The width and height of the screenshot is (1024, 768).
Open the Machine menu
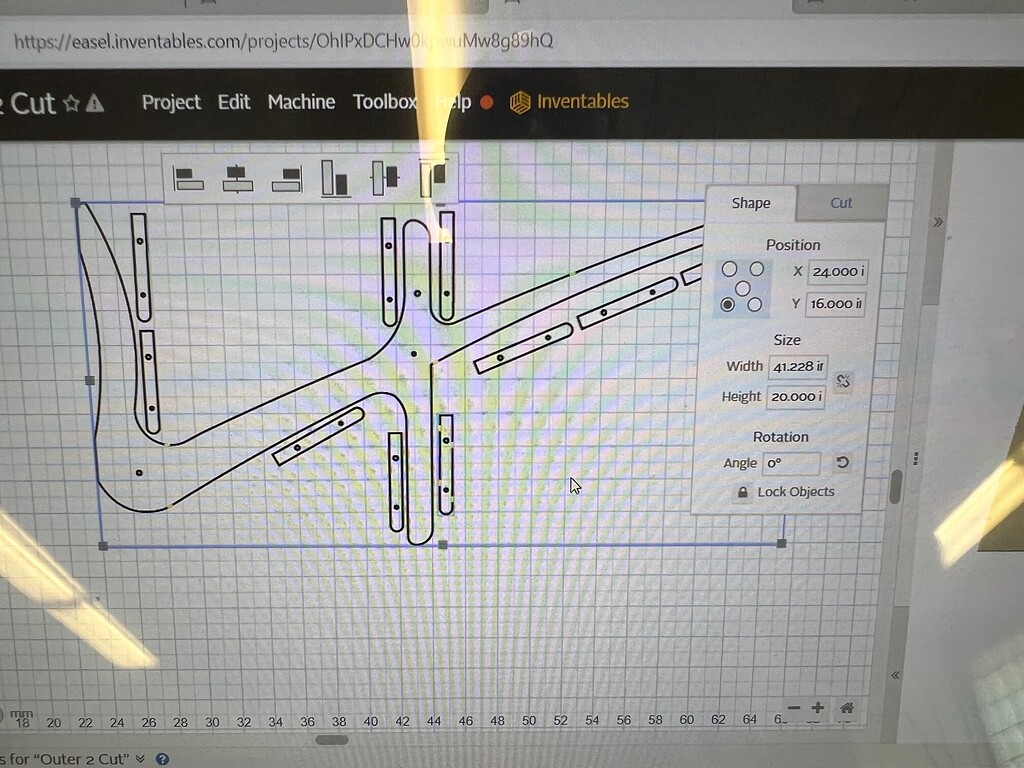[x=300, y=102]
